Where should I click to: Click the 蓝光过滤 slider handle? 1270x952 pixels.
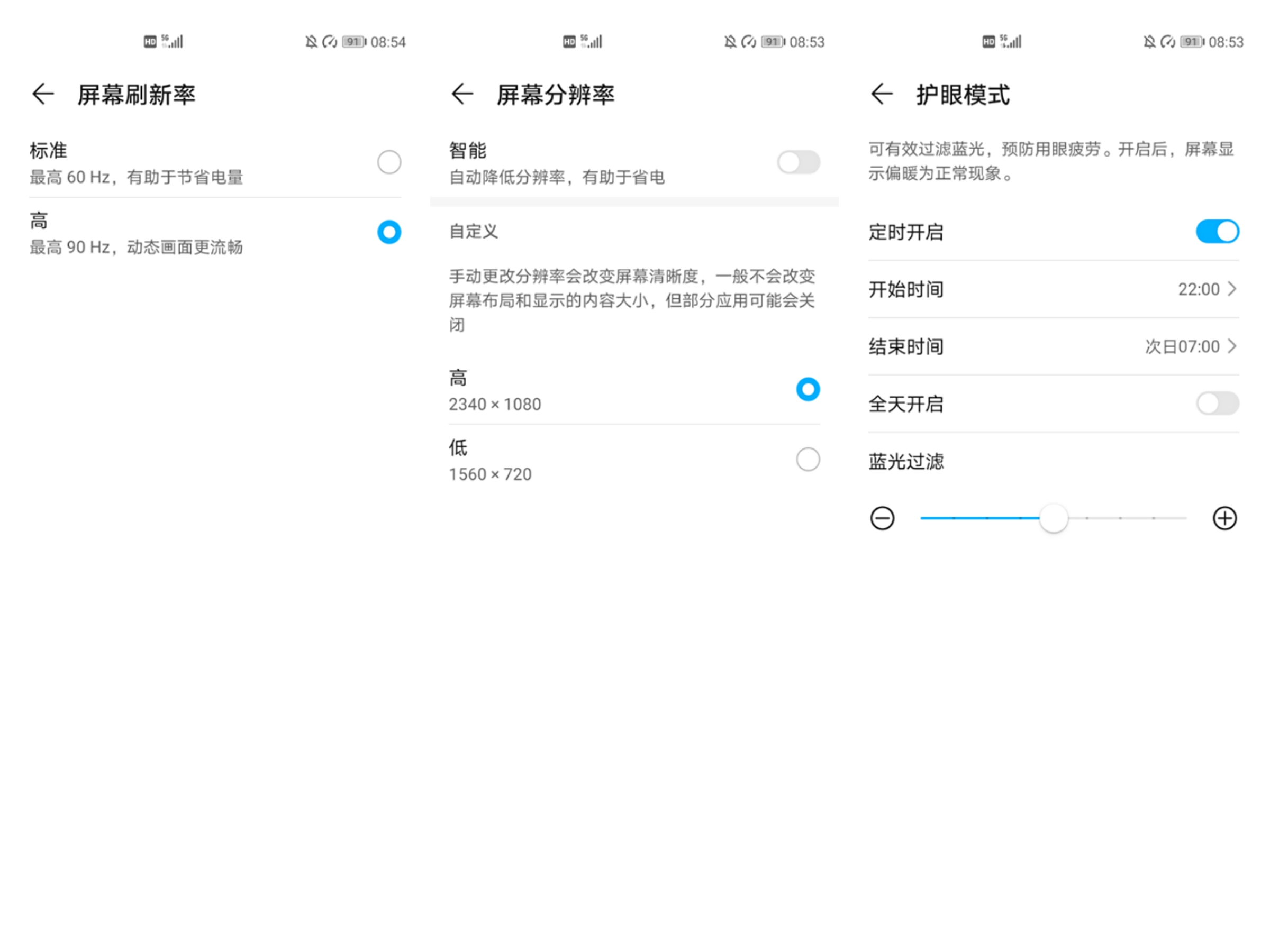pos(1054,518)
